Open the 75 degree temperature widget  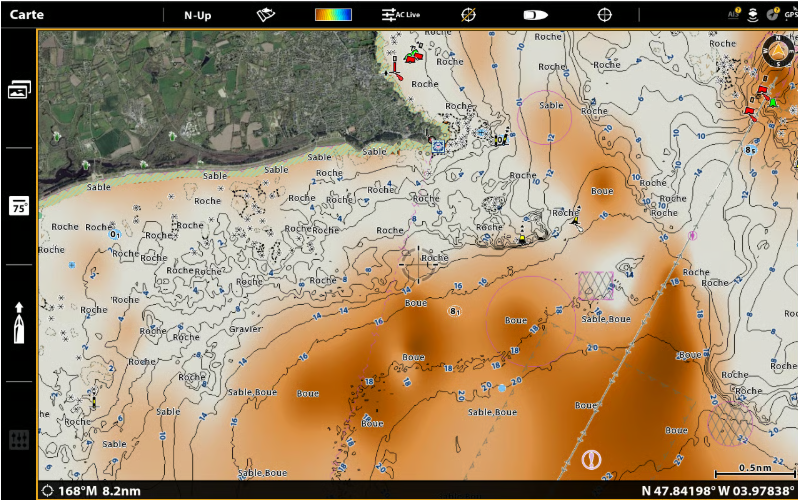click(19, 206)
